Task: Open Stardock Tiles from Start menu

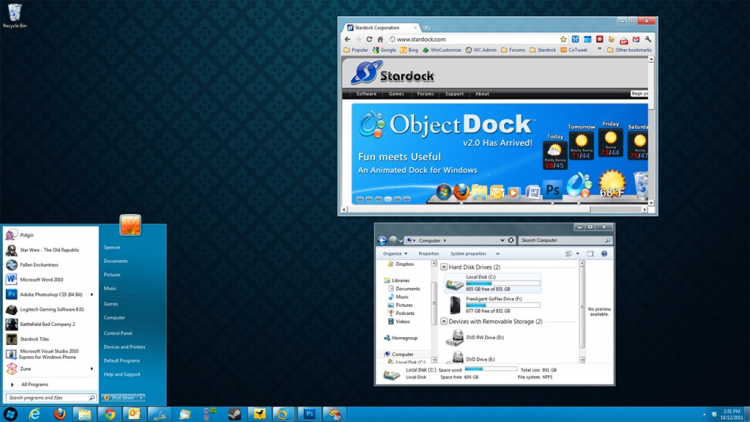Action: click(x=50, y=339)
